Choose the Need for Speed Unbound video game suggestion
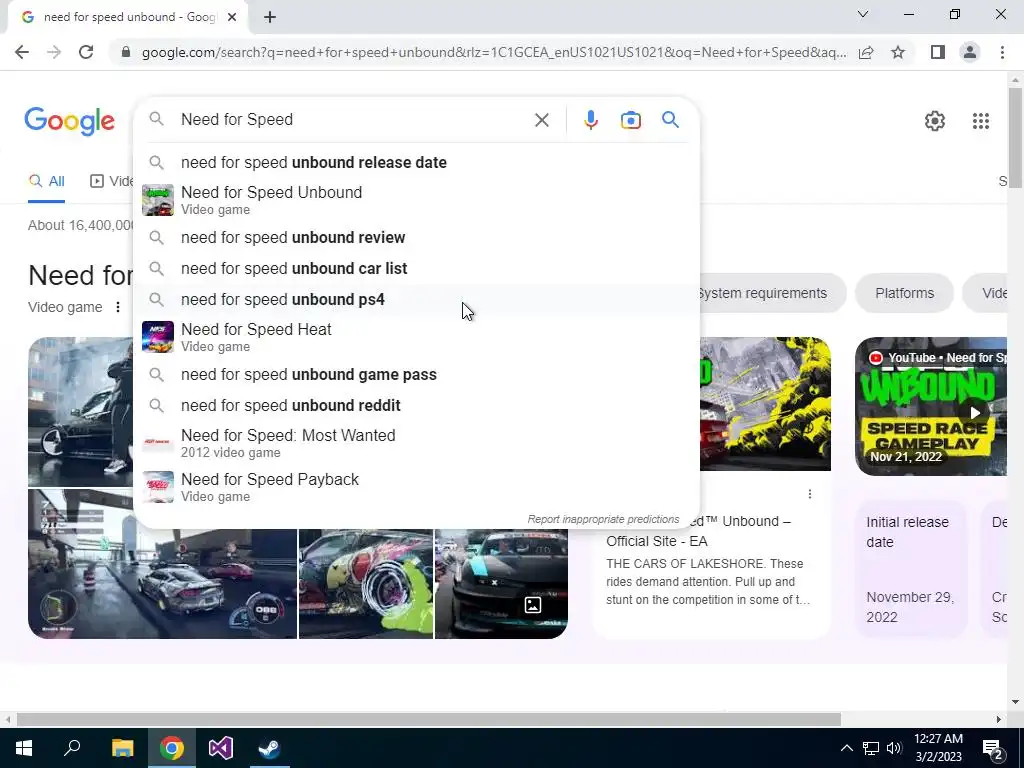 click(x=417, y=200)
